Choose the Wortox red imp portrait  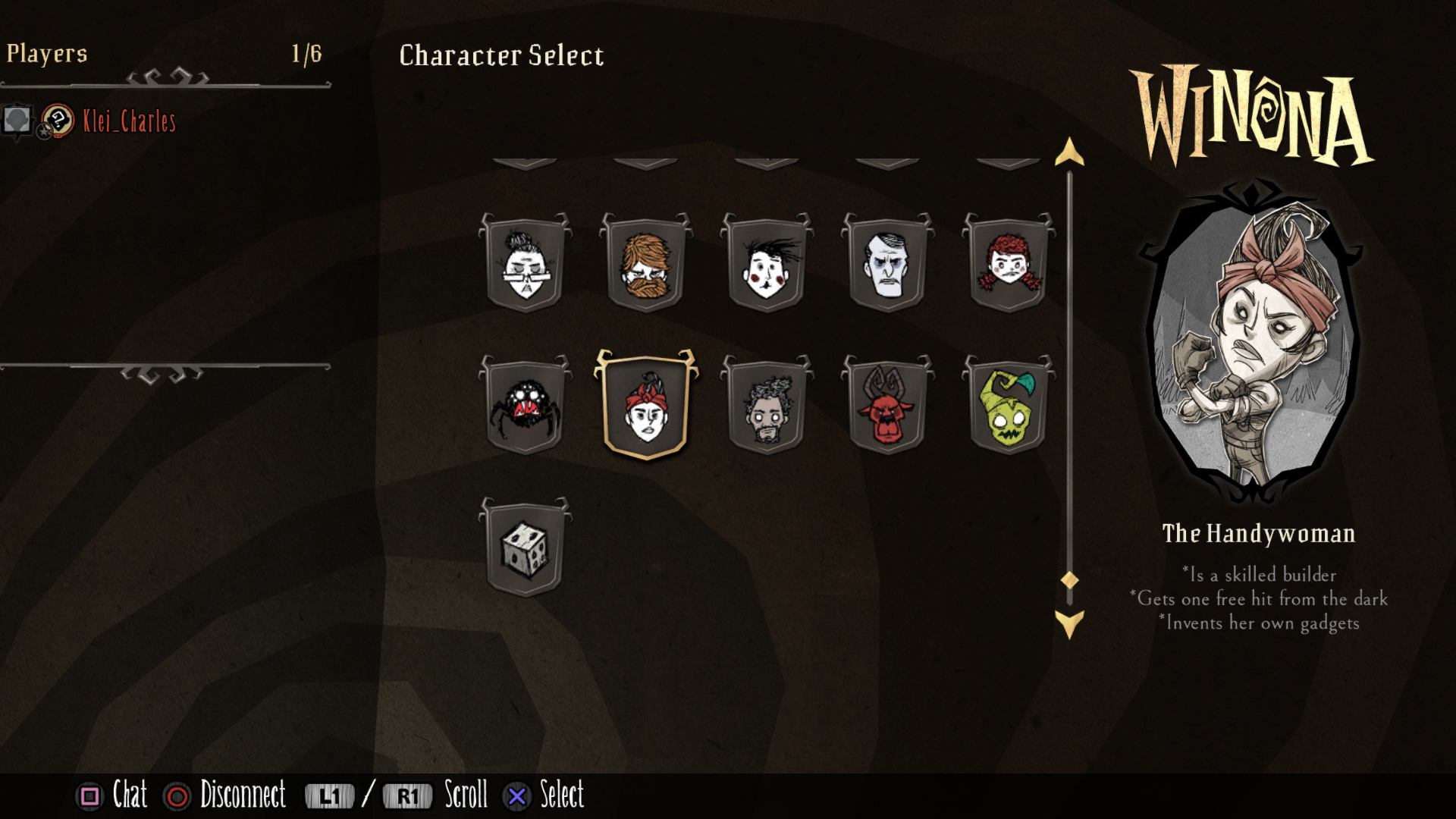(887, 406)
